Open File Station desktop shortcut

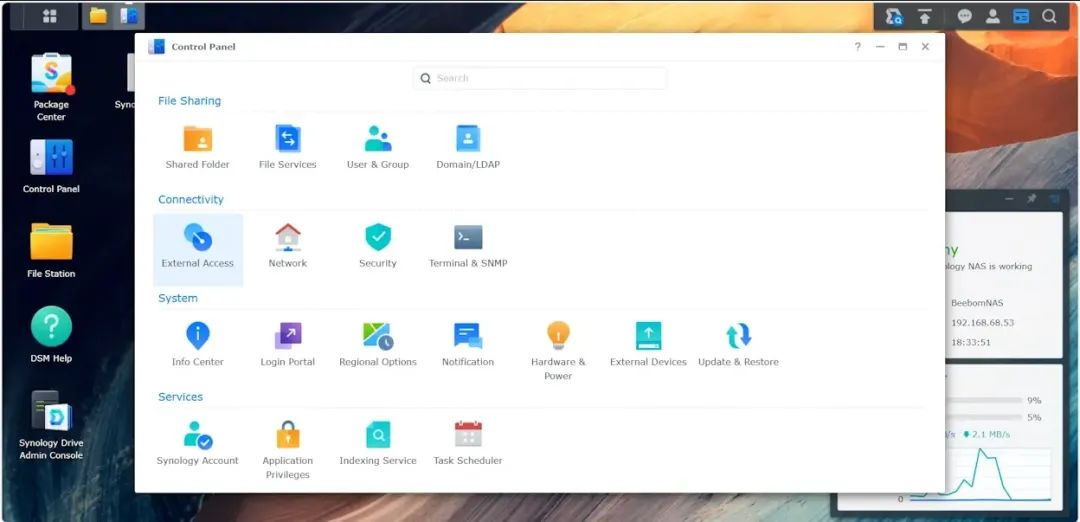pyautogui.click(x=51, y=251)
